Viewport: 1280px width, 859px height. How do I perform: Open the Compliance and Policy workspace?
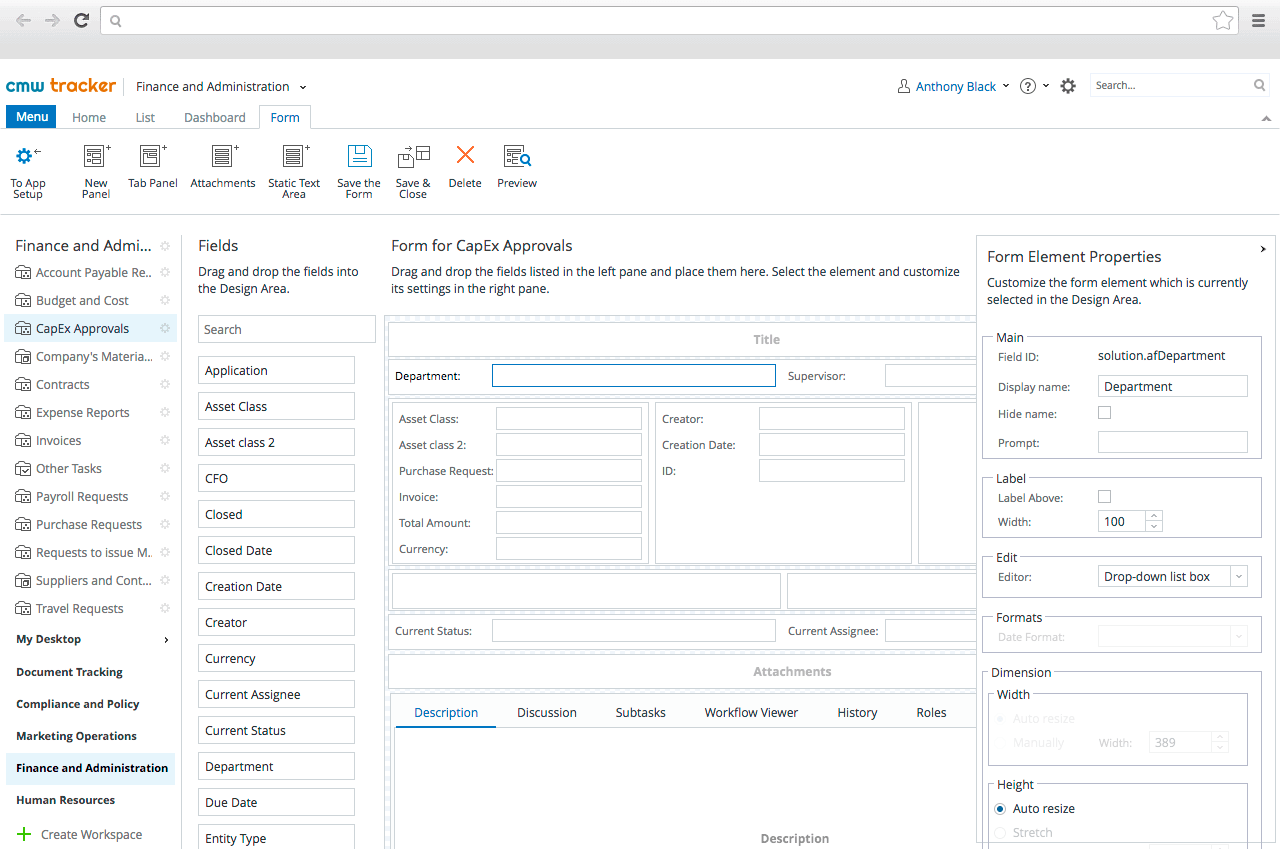[x=78, y=704]
